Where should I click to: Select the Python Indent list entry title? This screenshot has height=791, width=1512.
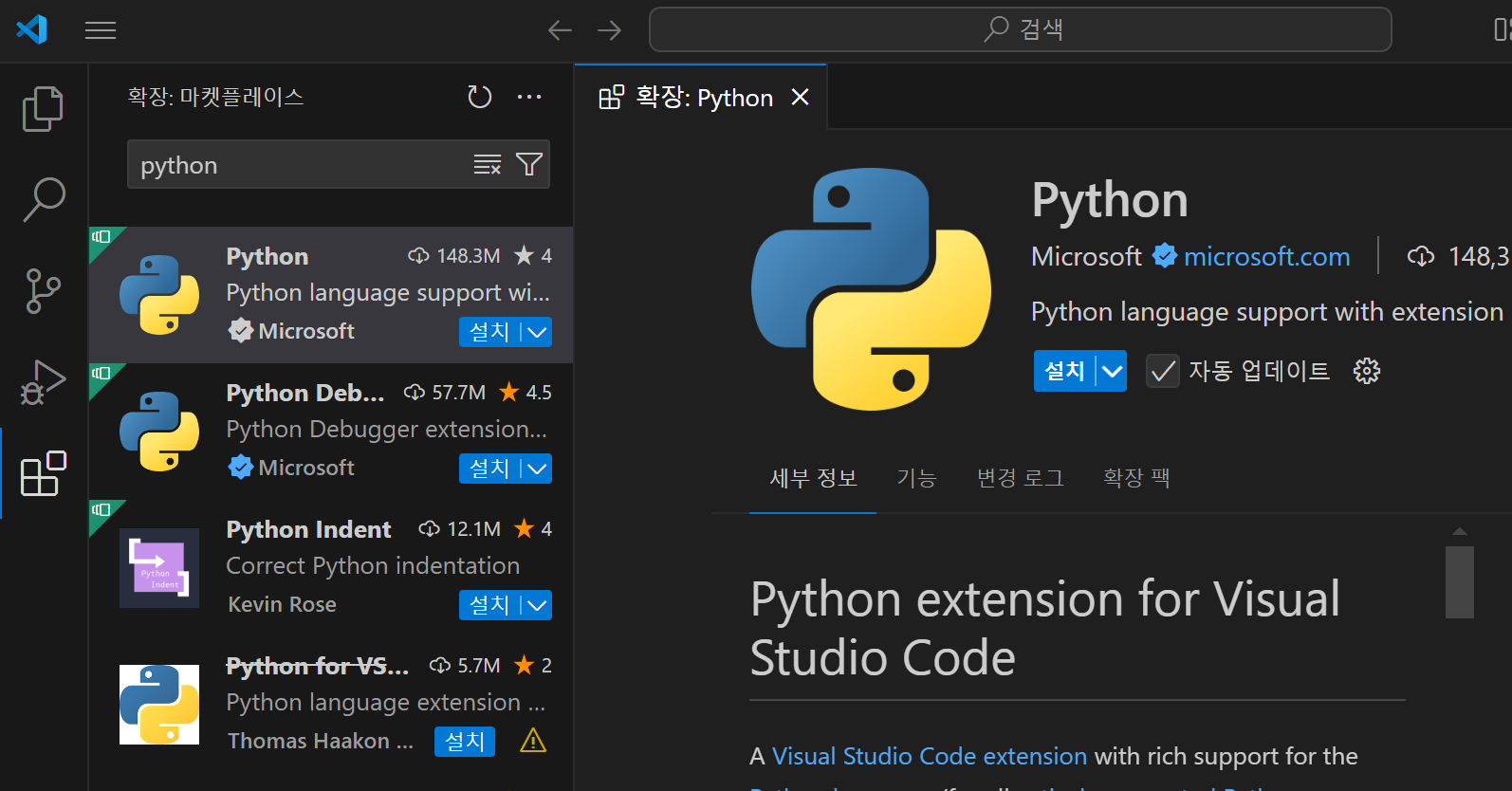[308, 529]
